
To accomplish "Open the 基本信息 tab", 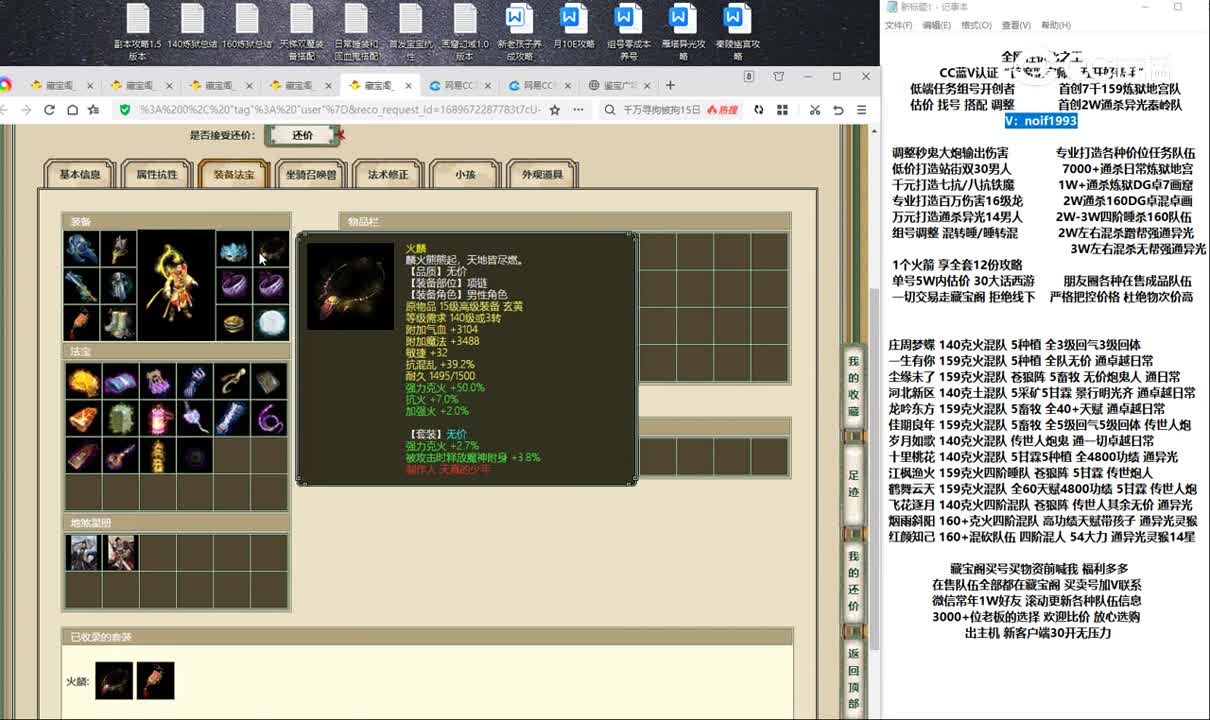I will [x=80, y=175].
